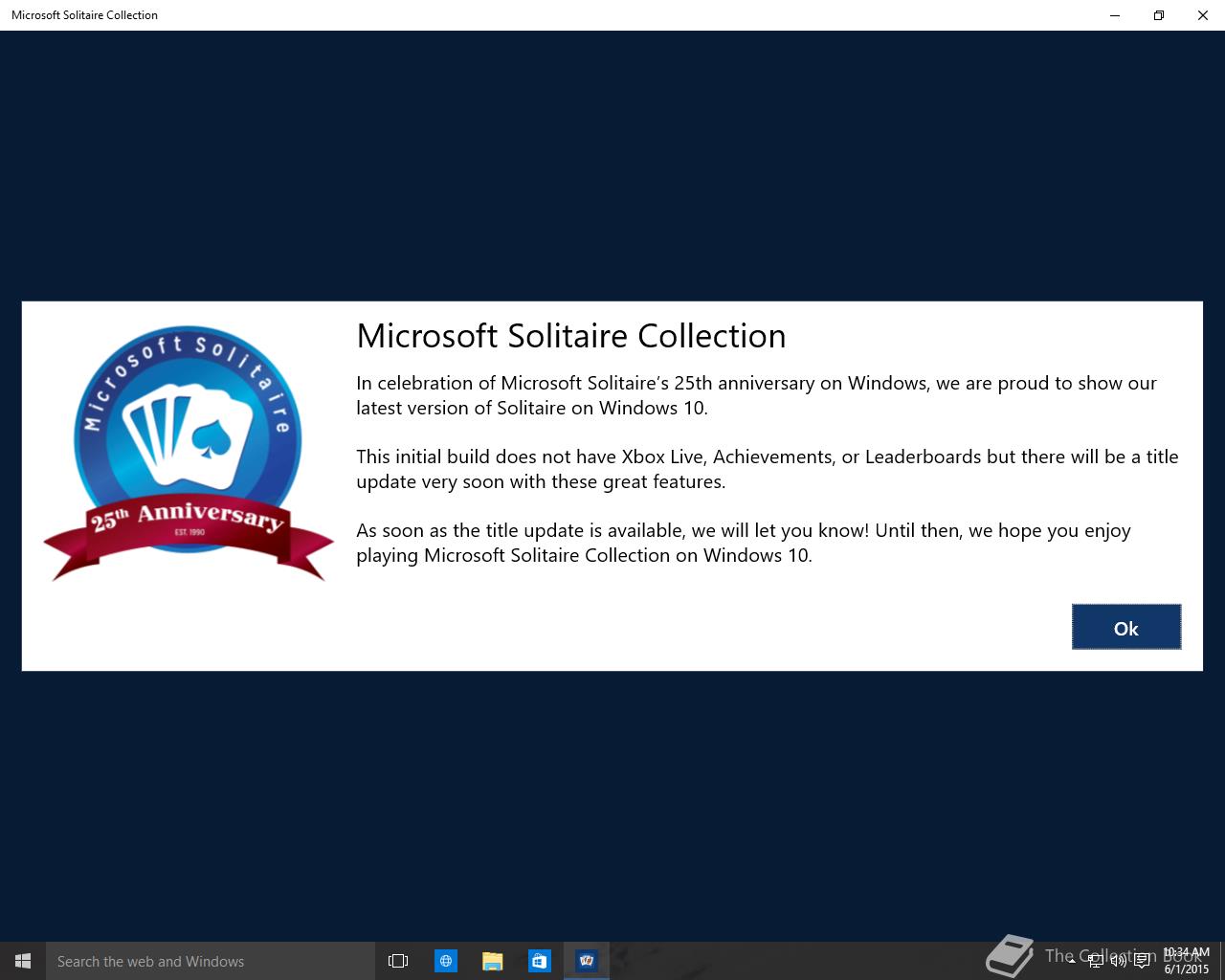1225x980 pixels.
Task: Open the Windows Start menu
Action: click(x=23, y=961)
